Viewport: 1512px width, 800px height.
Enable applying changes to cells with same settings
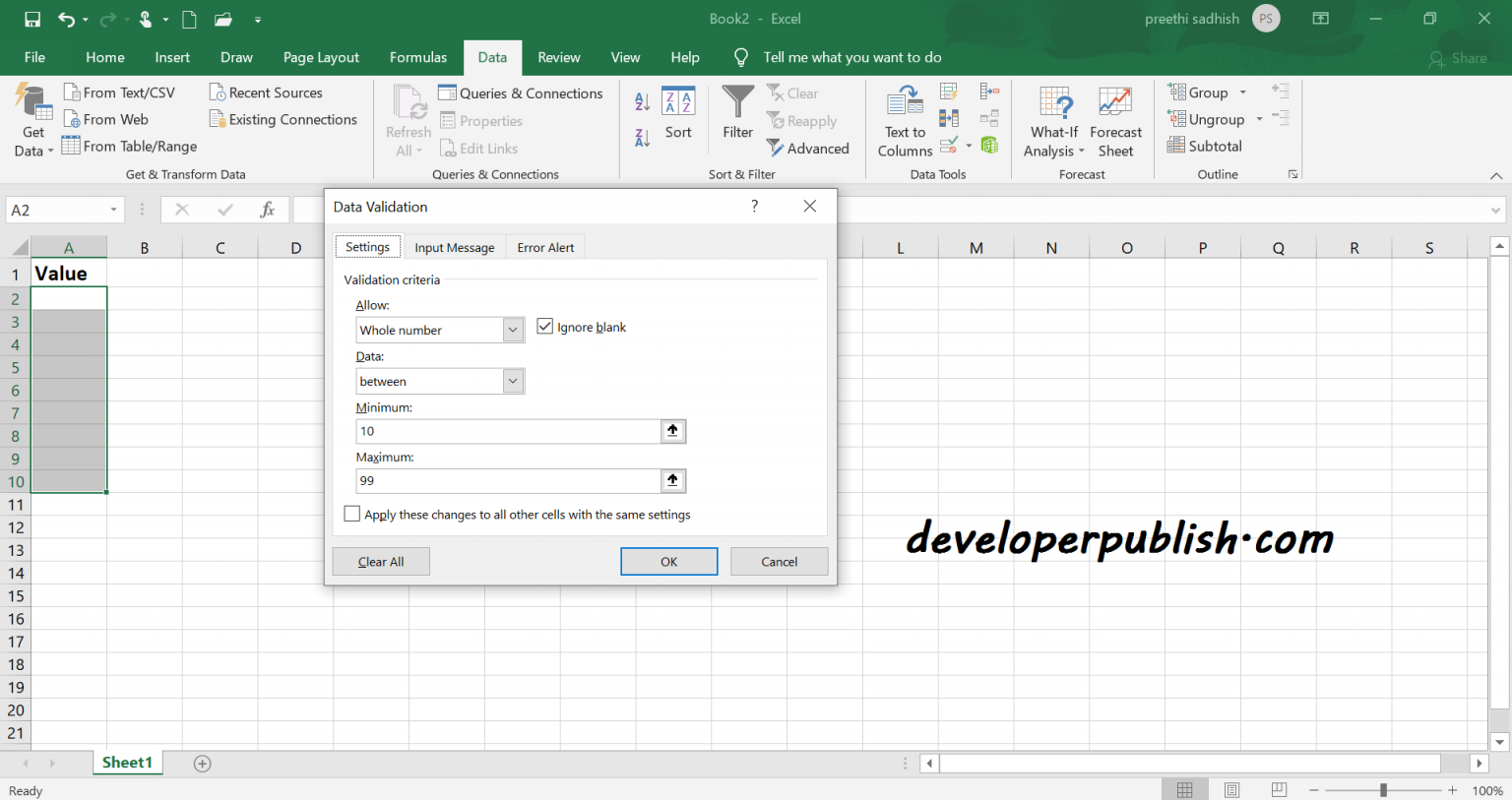tap(351, 513)
